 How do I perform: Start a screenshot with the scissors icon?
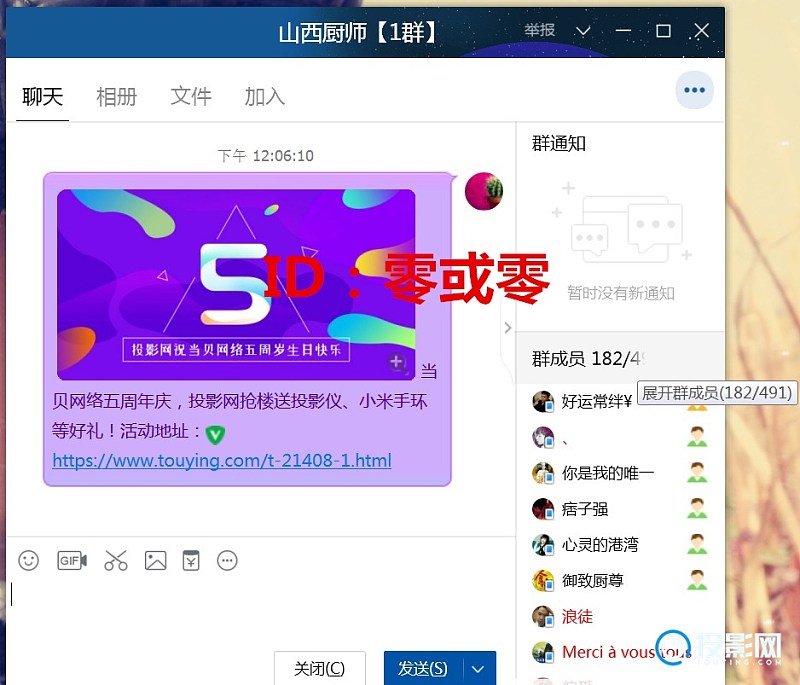click(116, 560)
